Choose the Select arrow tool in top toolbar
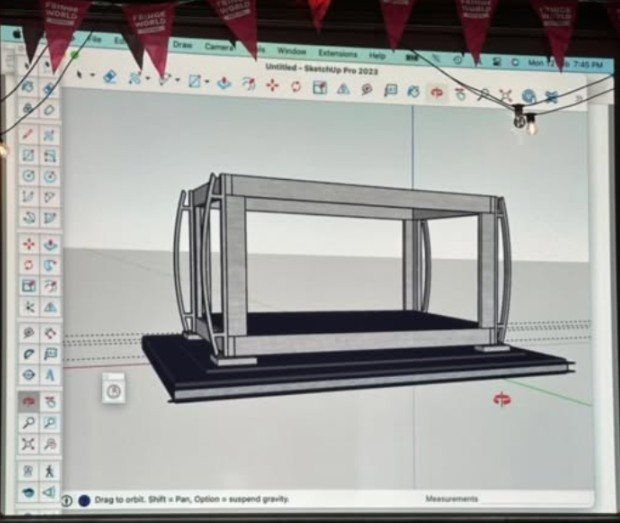The image size is (620, 523). [x=79, y=74]
